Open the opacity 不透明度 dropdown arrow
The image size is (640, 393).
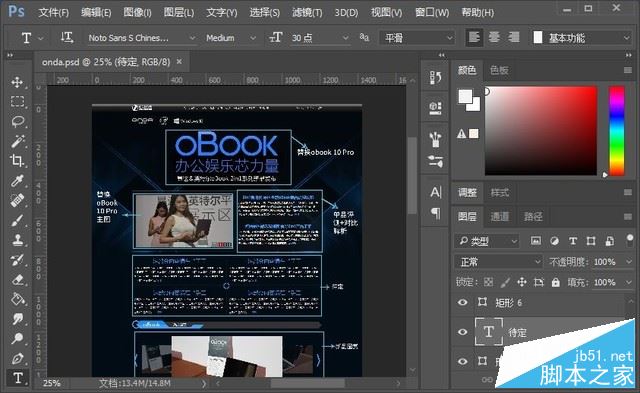(629, 262)
